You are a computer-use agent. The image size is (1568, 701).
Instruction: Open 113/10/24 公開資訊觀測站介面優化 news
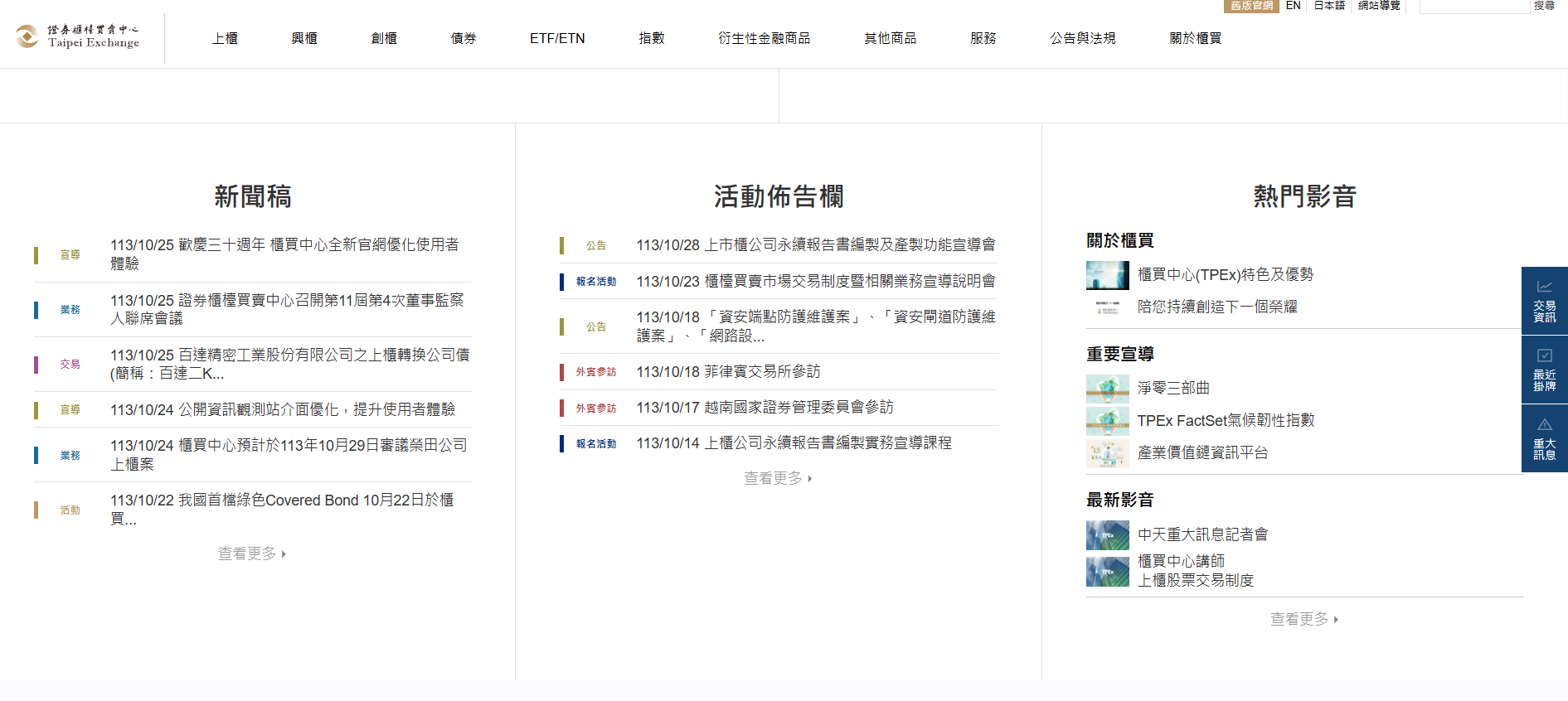283,409
